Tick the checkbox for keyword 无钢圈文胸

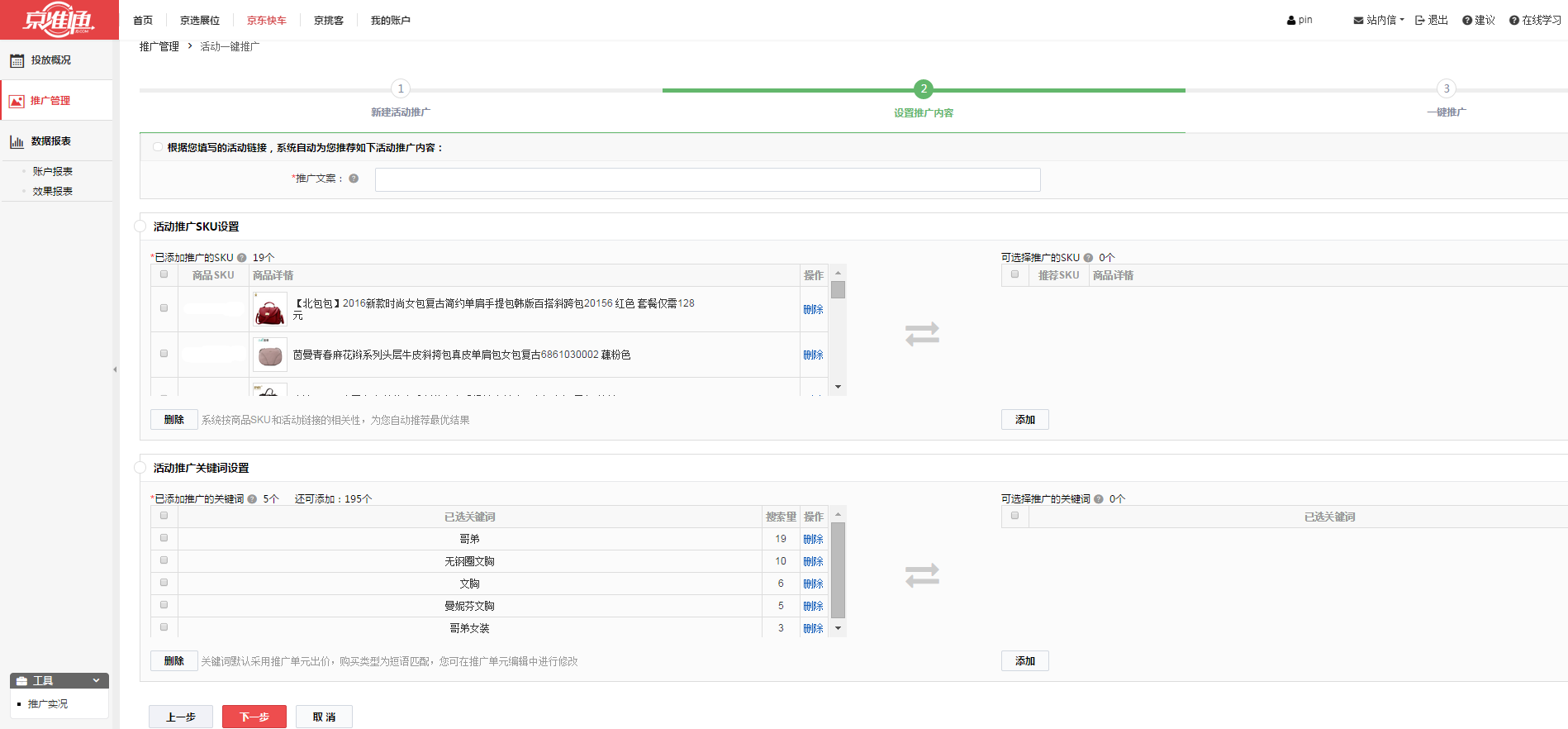(164, 560)
